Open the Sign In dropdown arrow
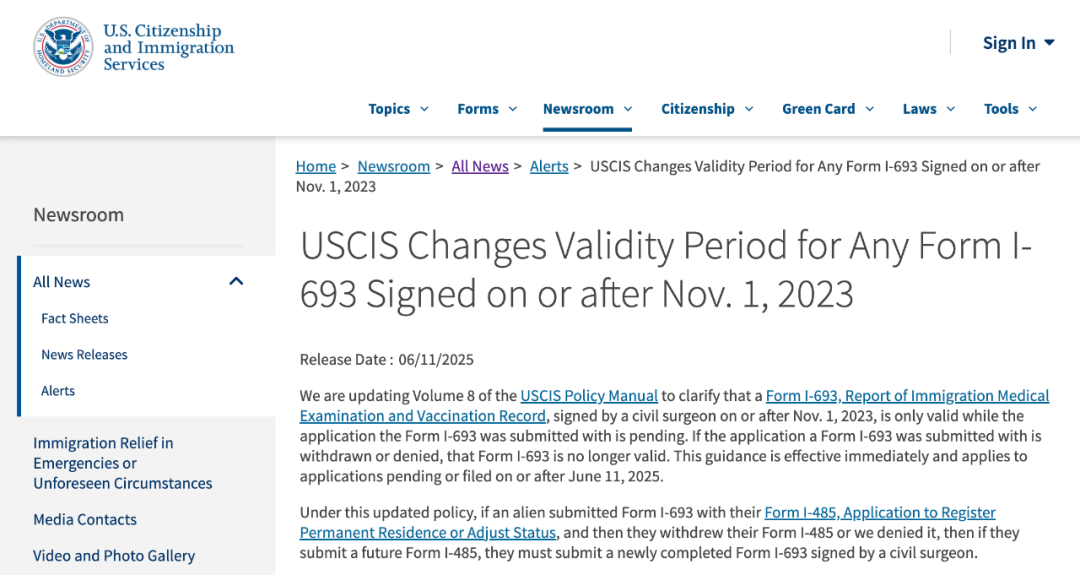Screen dimensions: 1080x575 tap(1049, 43)
